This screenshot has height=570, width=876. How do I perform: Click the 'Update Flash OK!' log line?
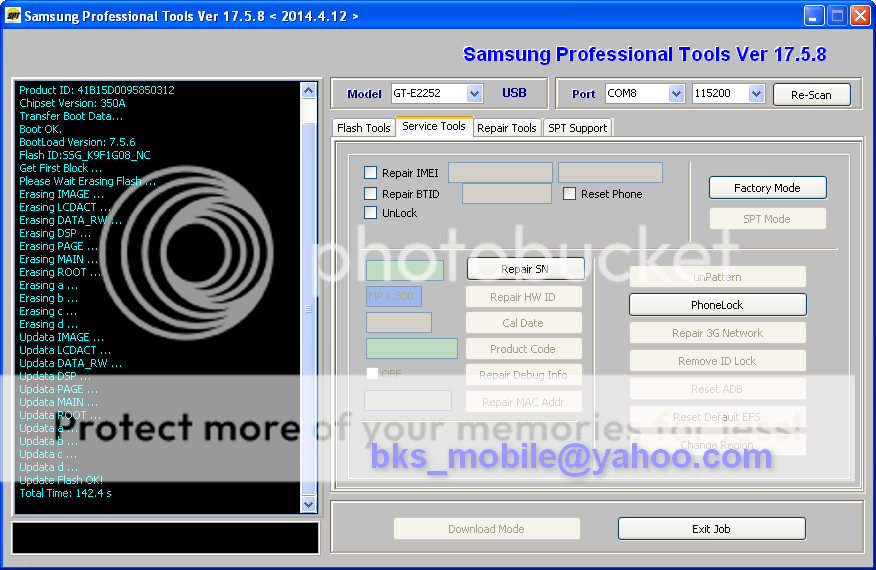click(61, 480)
